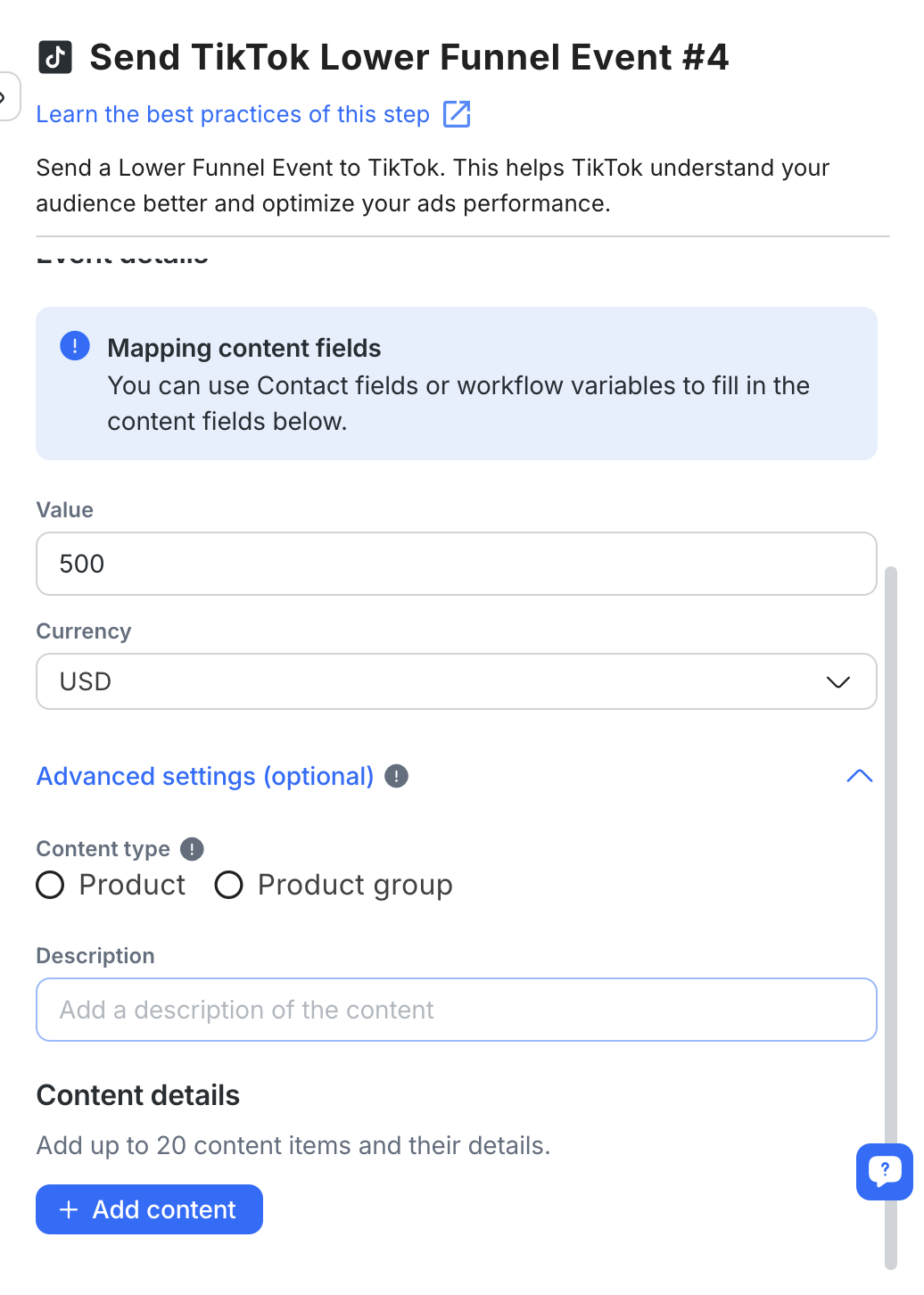Click the TikTok logo icon in header
Screen dimensions: 924x1295
(55, 57)
